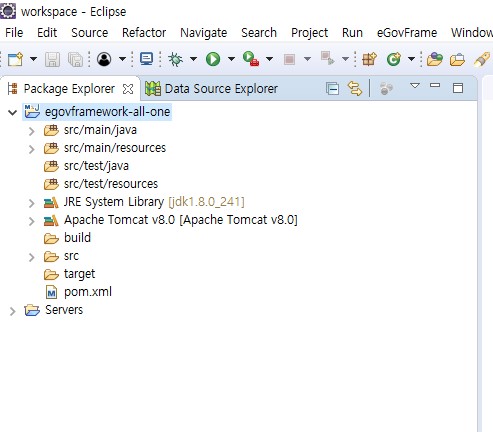Open the New wizard dropdown arrow
The width and height of the screenshot is (493, 432).
(33, 59)
